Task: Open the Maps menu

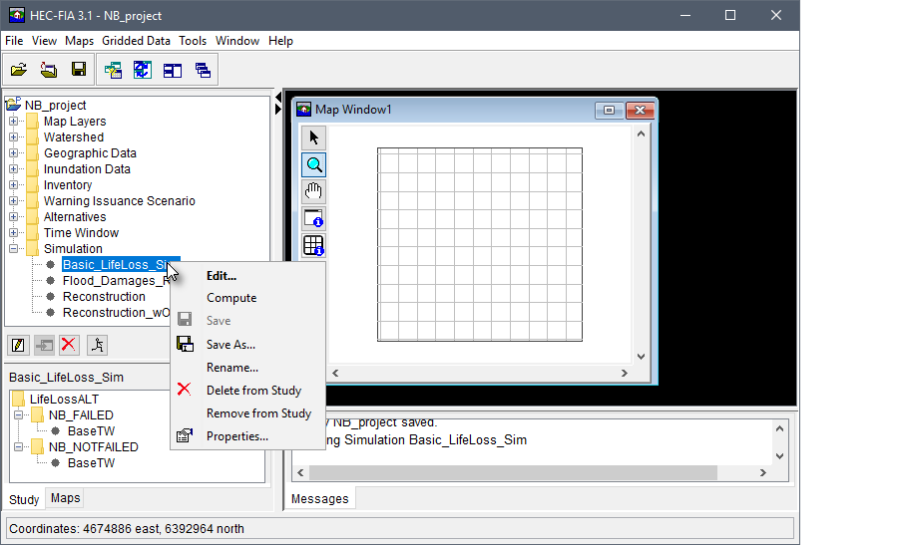Action: [x=79, y=41]
